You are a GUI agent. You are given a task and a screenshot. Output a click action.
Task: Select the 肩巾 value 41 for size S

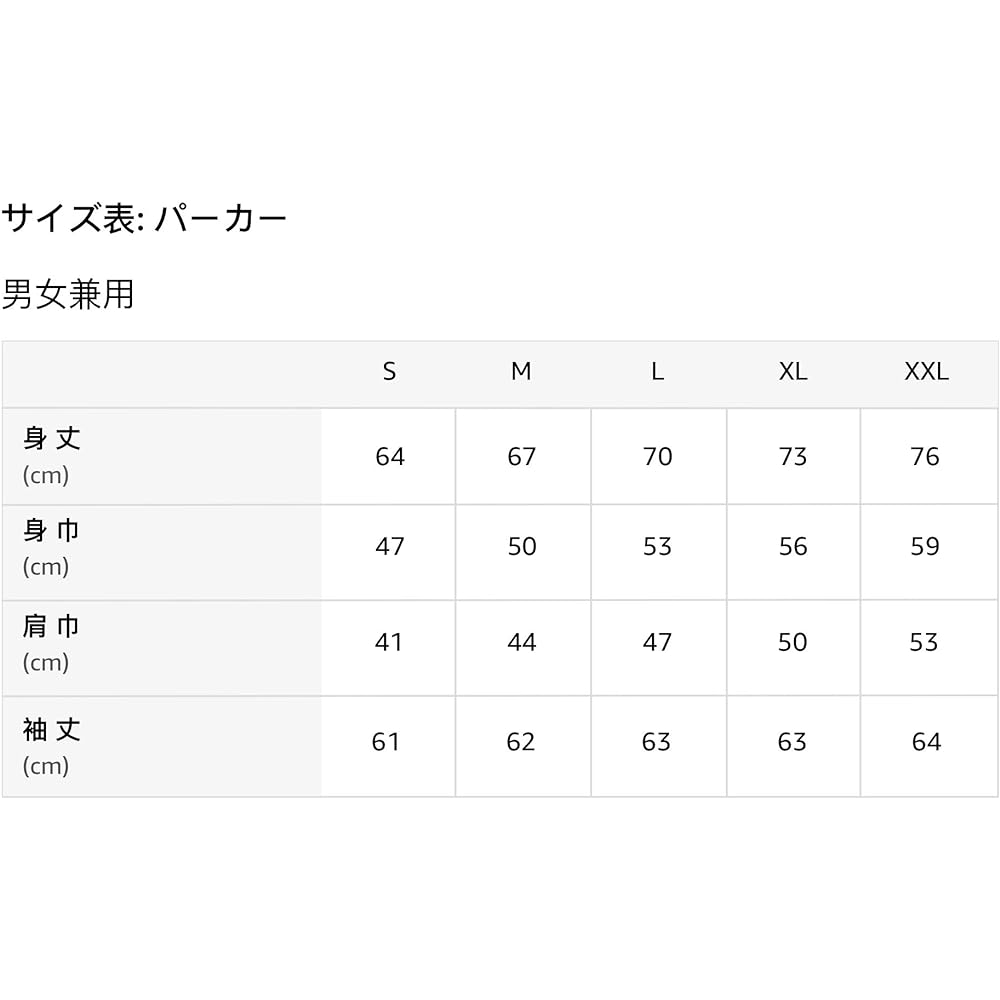389,643
